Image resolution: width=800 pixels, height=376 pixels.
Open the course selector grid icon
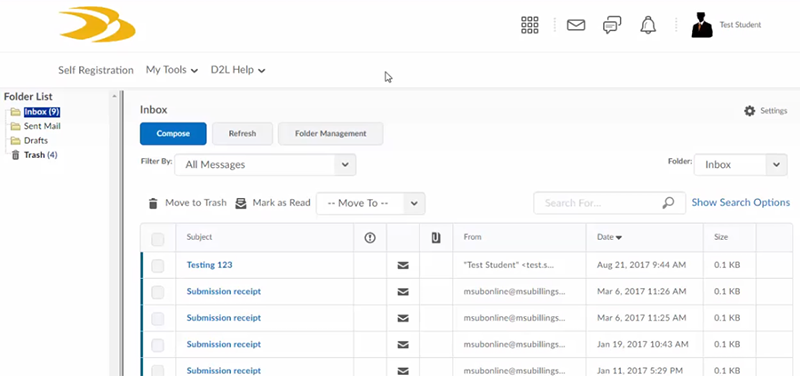click(530, 25)
